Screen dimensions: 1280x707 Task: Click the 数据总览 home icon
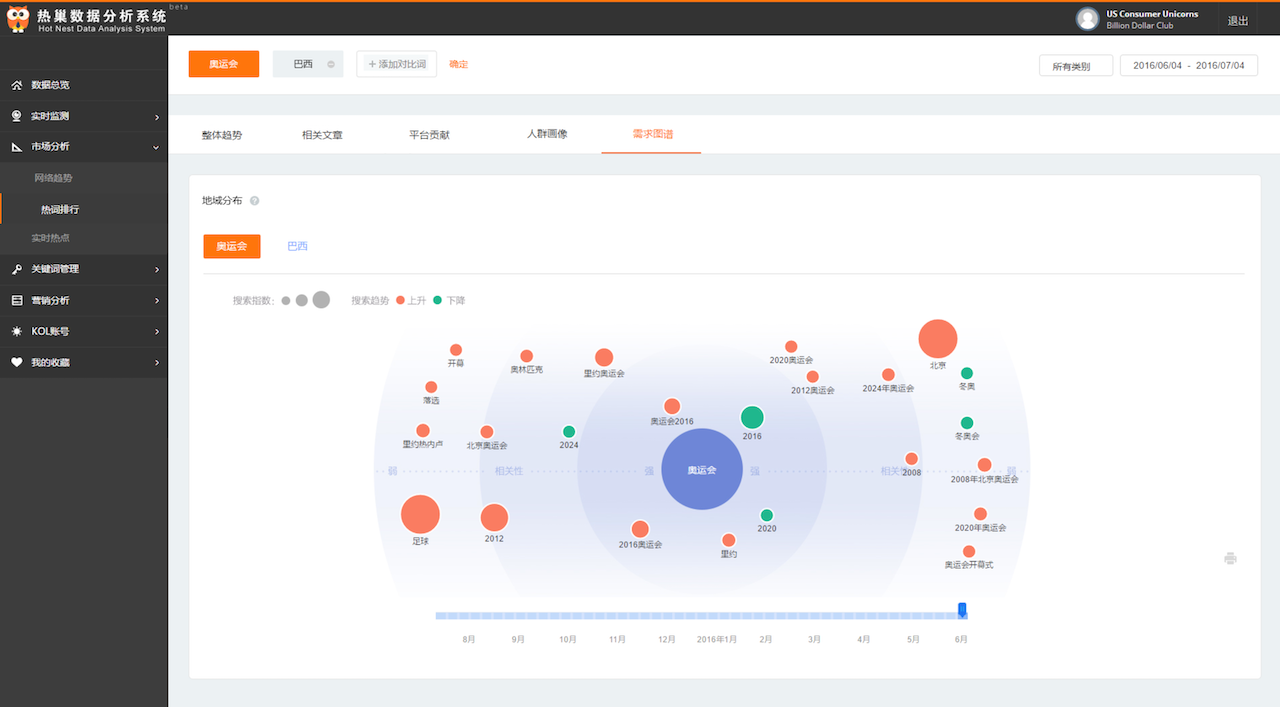coord(17,85)
